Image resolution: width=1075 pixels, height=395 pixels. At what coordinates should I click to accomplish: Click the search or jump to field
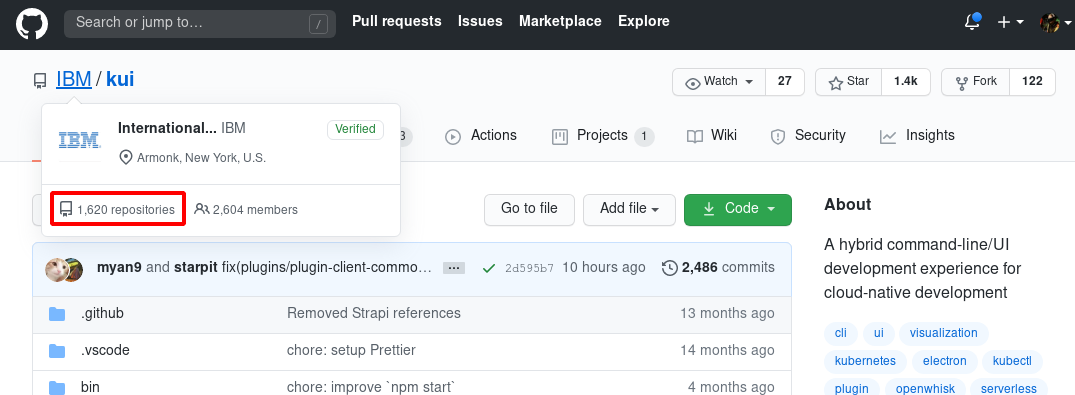point(200,23)
